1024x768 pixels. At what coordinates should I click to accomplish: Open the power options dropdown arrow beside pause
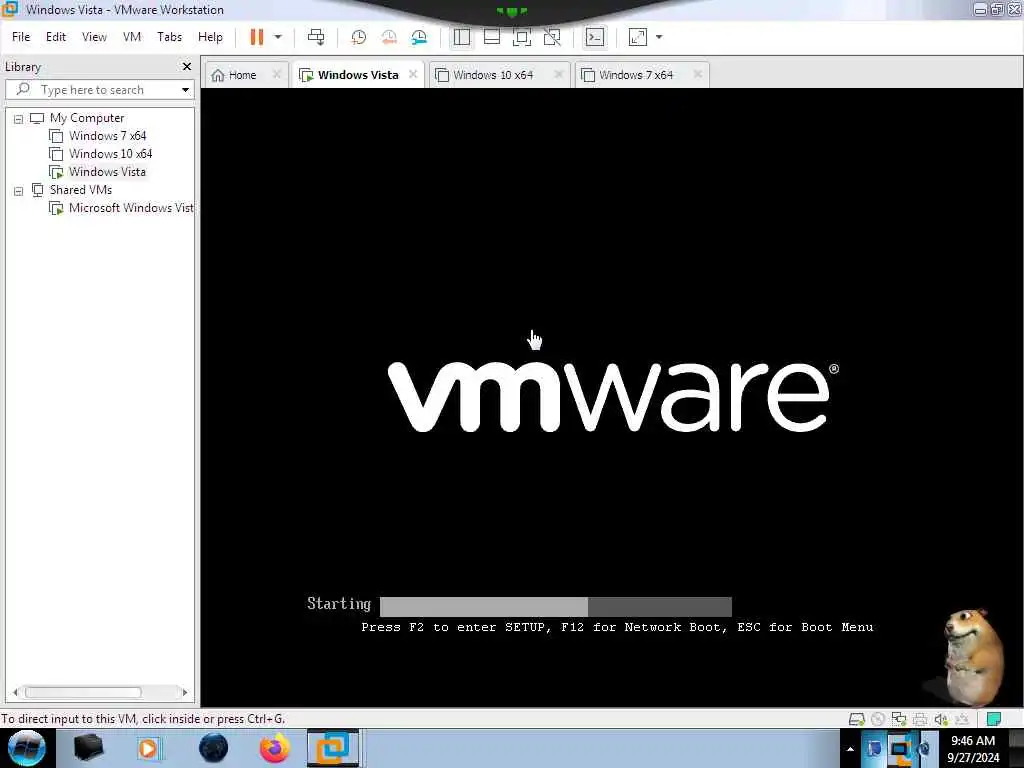point(278,37)
